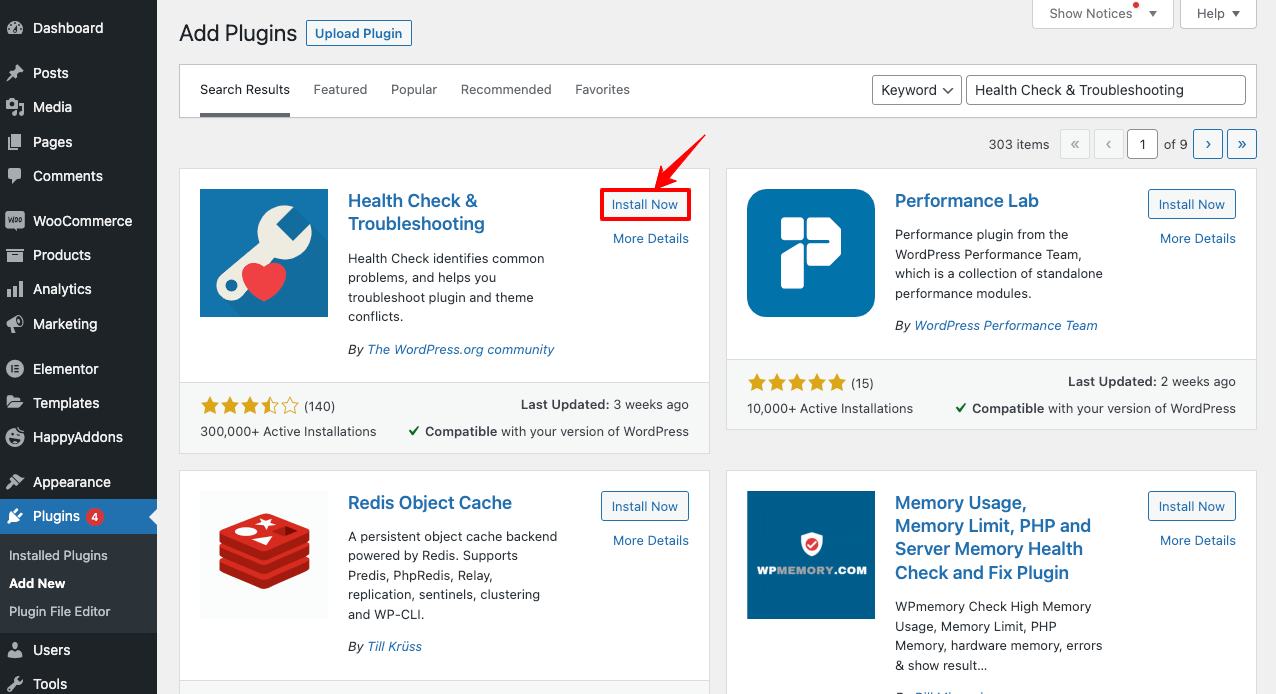Open the Health Check & Troubleshooting title link
Viewport: 1276px width, 694px height.
click(416, 212)
